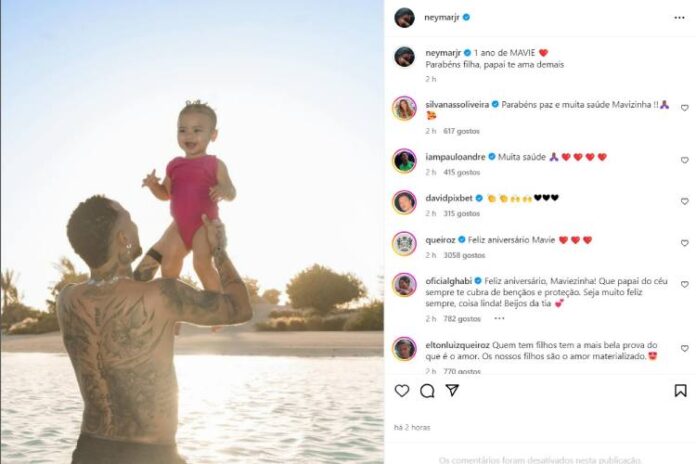Like iampauloandre's comment
The image size is (696, 464).
(684, 160)
